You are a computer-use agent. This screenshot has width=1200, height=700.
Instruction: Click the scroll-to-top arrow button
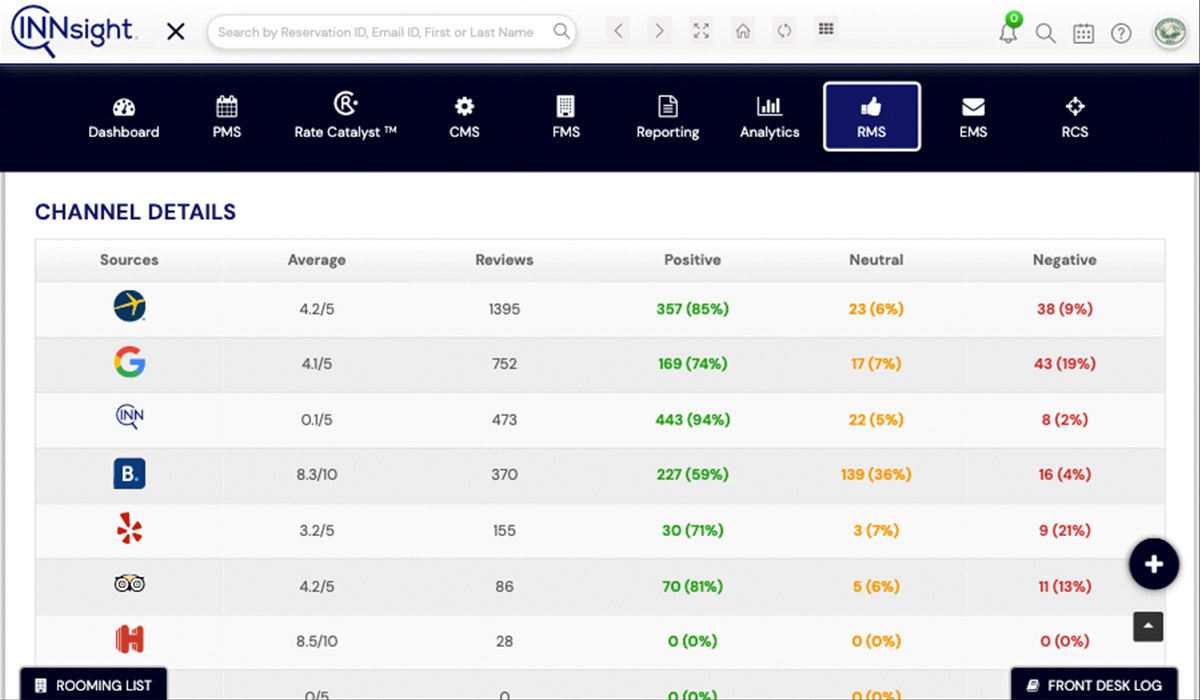1148,626
